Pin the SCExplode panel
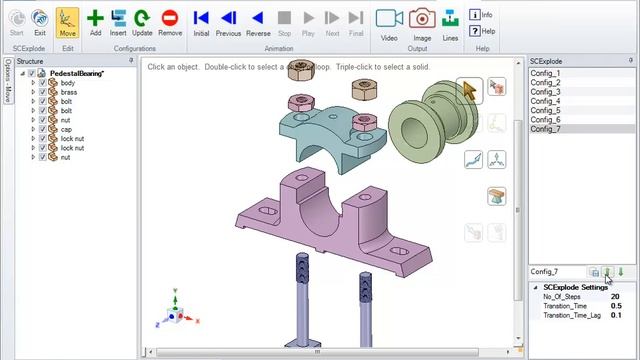 pos(631,60)
